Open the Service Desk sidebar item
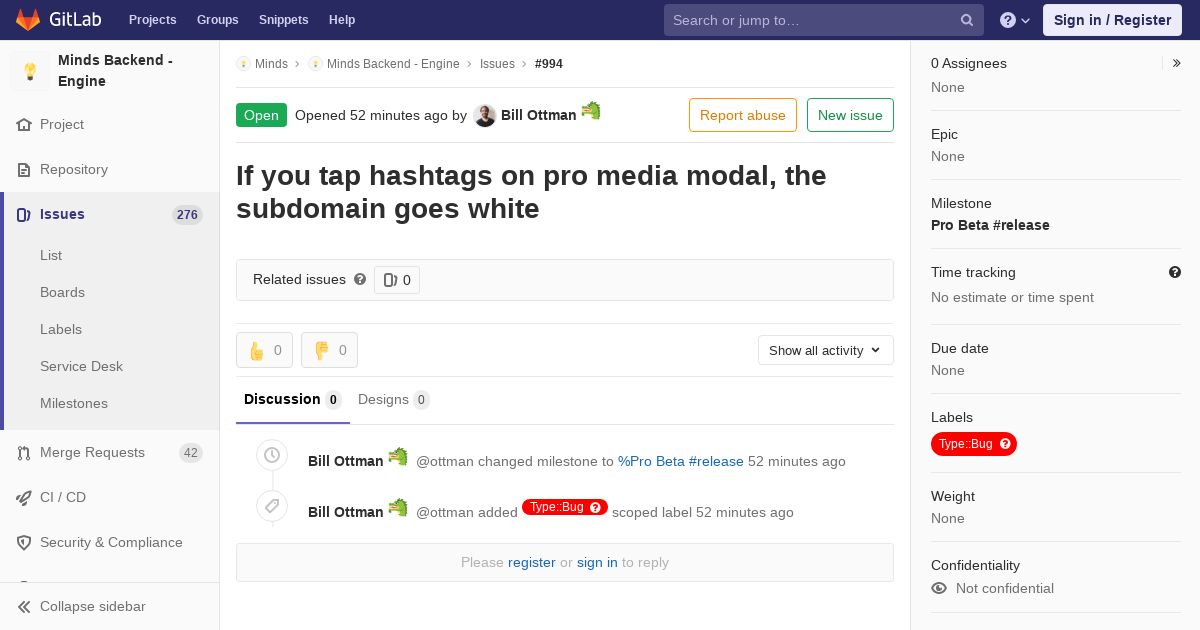The height and width of the screenshot is (630, 1200). [x=81, y=366]
